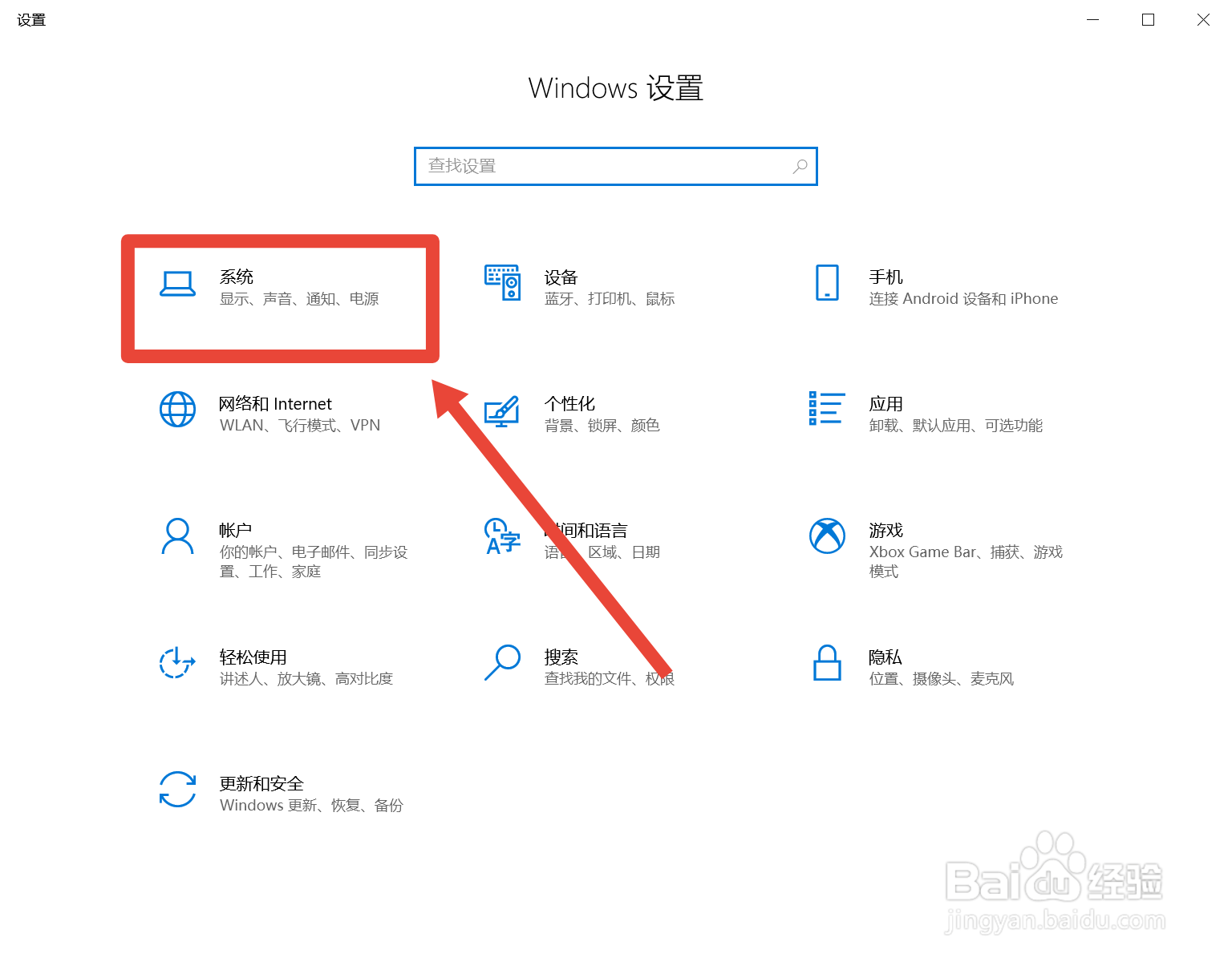This screenshot has width=1232, height=962.
Task: Click the magnifier icon in the search bar
Action: click(x=800, y=166)
